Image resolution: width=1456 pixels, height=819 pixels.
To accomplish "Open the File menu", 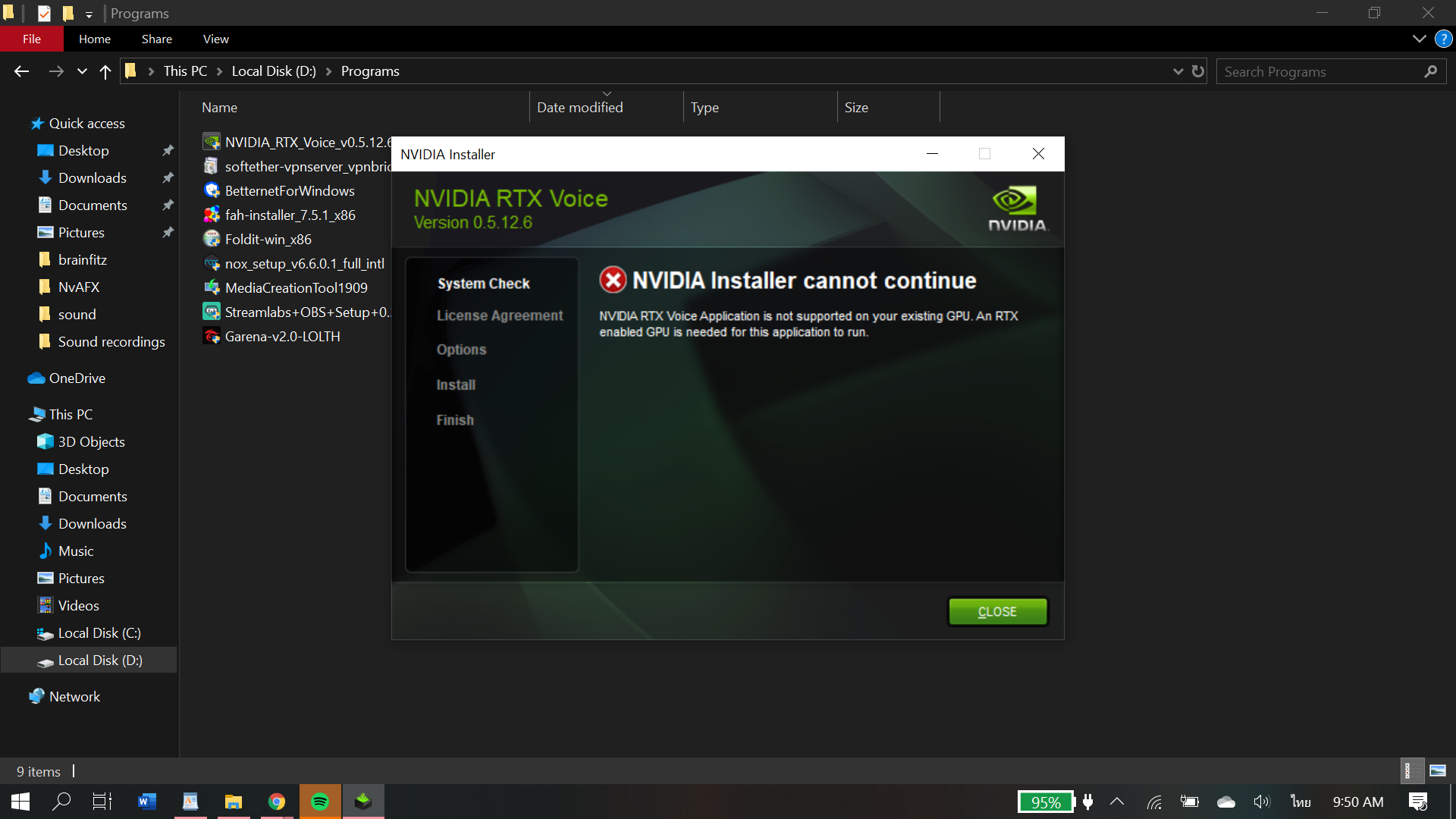I will tap(32, 39).
